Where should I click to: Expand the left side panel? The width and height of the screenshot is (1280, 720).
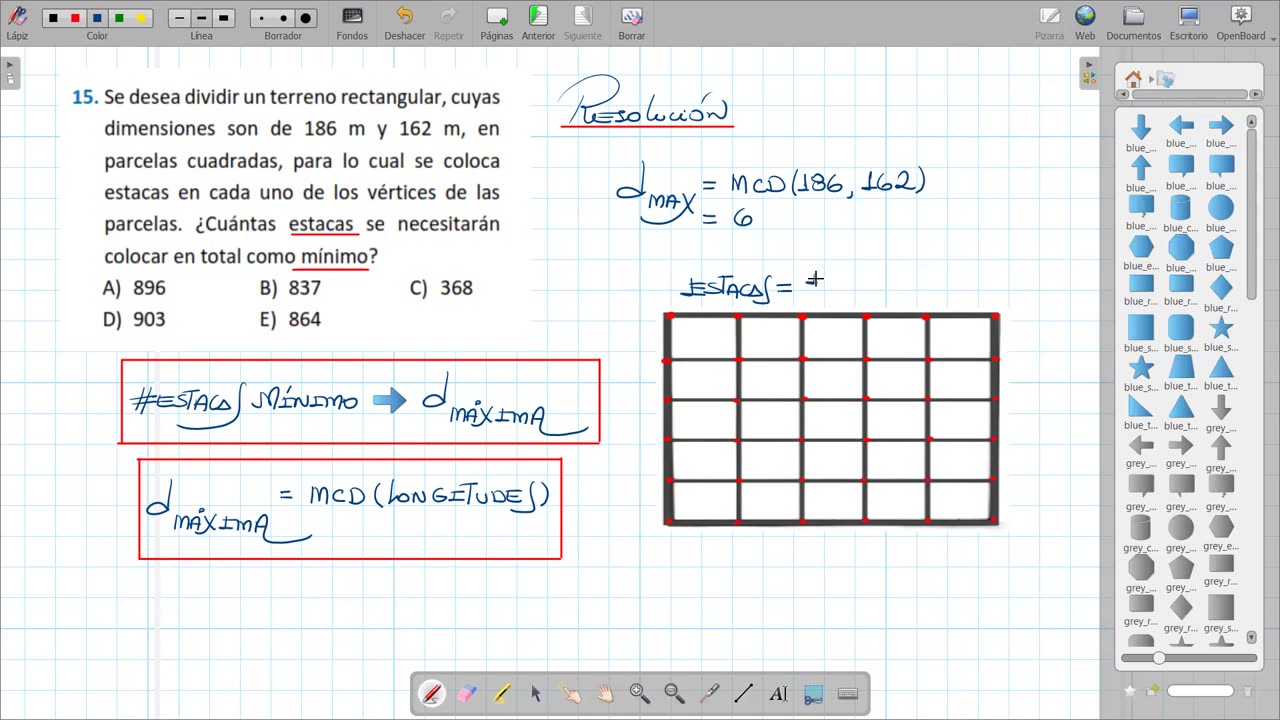point(10,73)
